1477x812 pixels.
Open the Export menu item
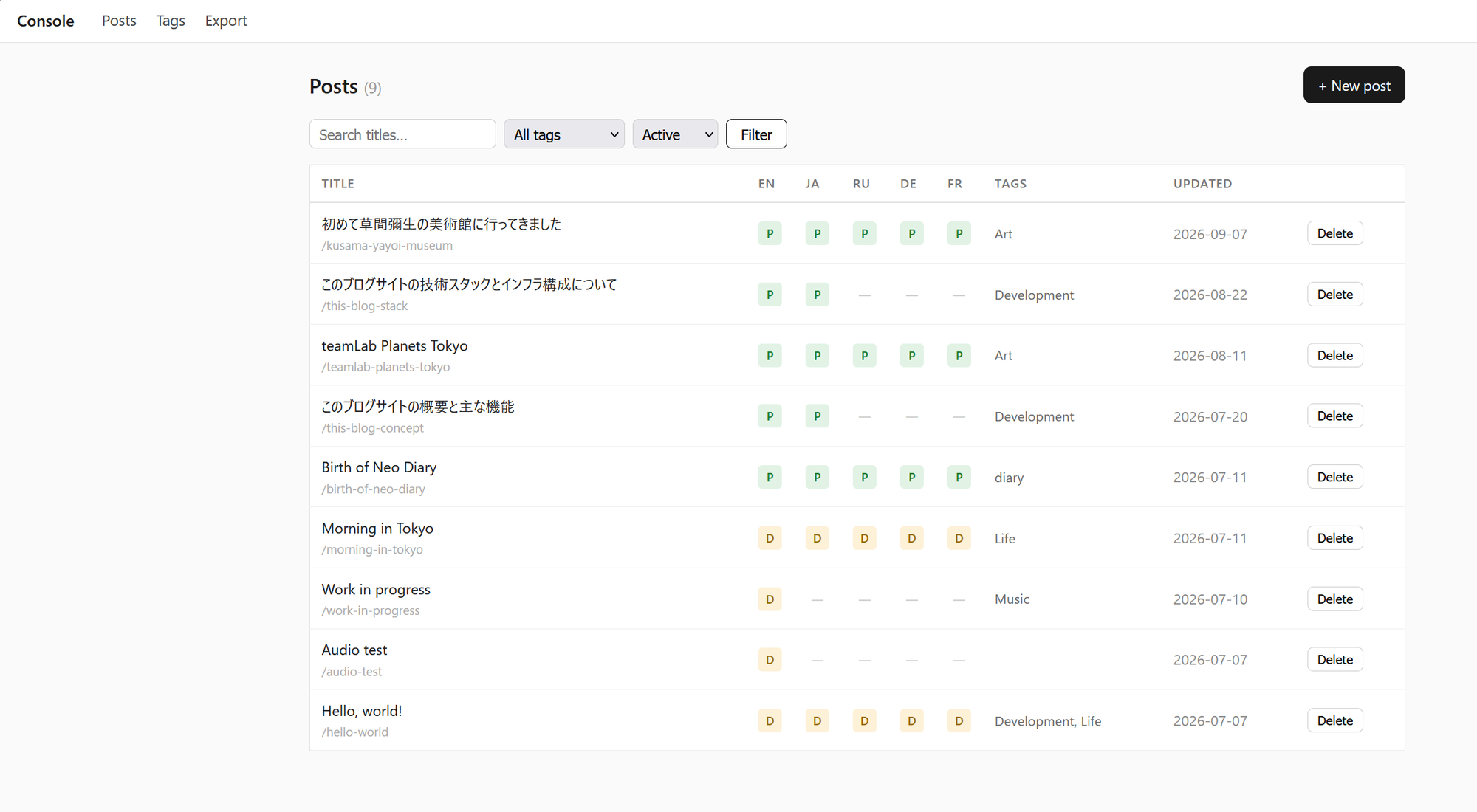point(226,21)
